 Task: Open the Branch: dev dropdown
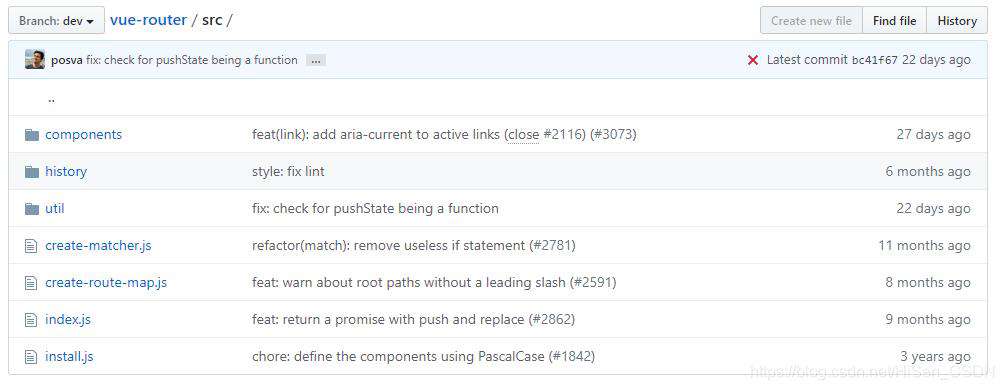click(56, 21)
